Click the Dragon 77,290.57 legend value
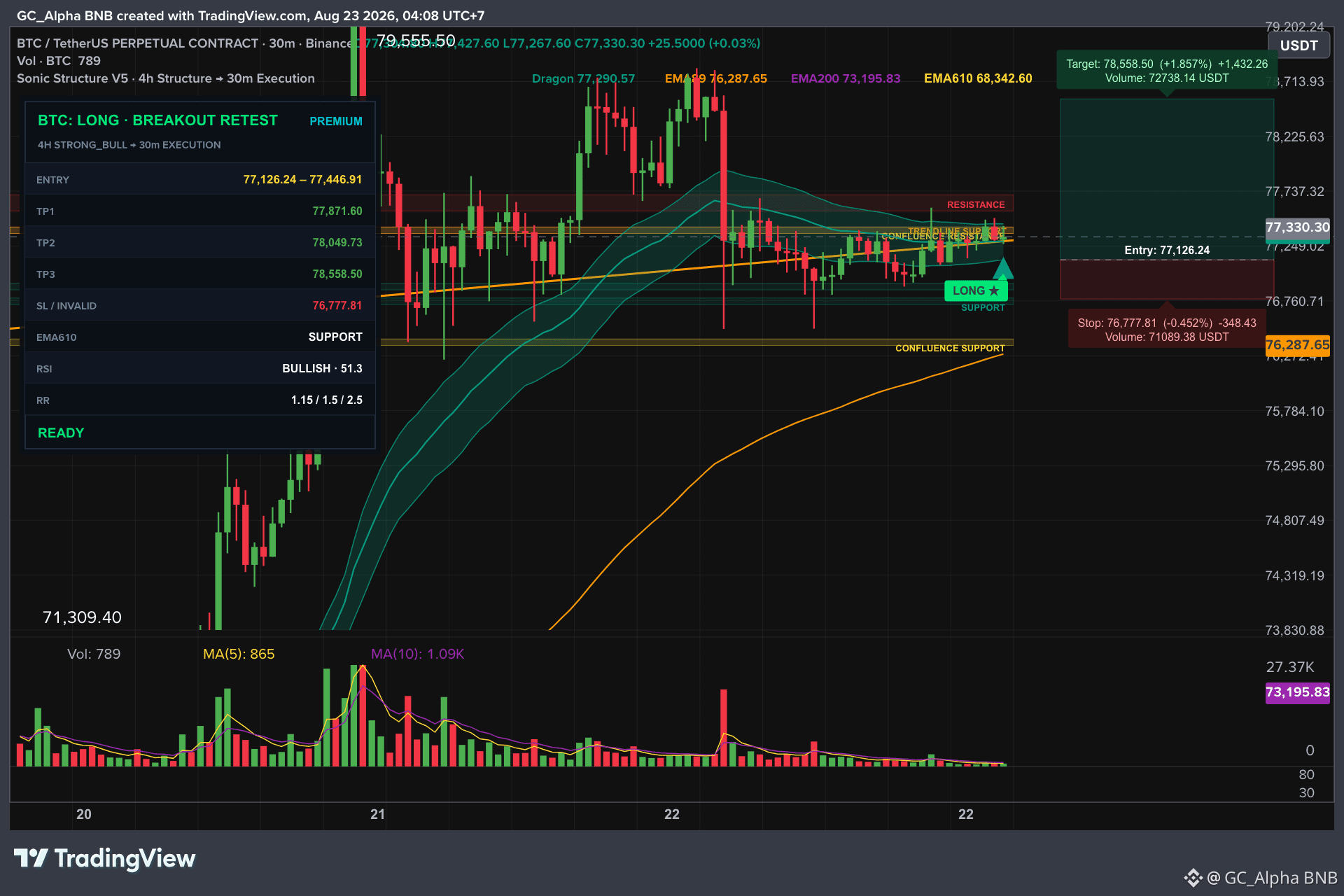Viewport: 1344px width, 896px height. point(583,78)
